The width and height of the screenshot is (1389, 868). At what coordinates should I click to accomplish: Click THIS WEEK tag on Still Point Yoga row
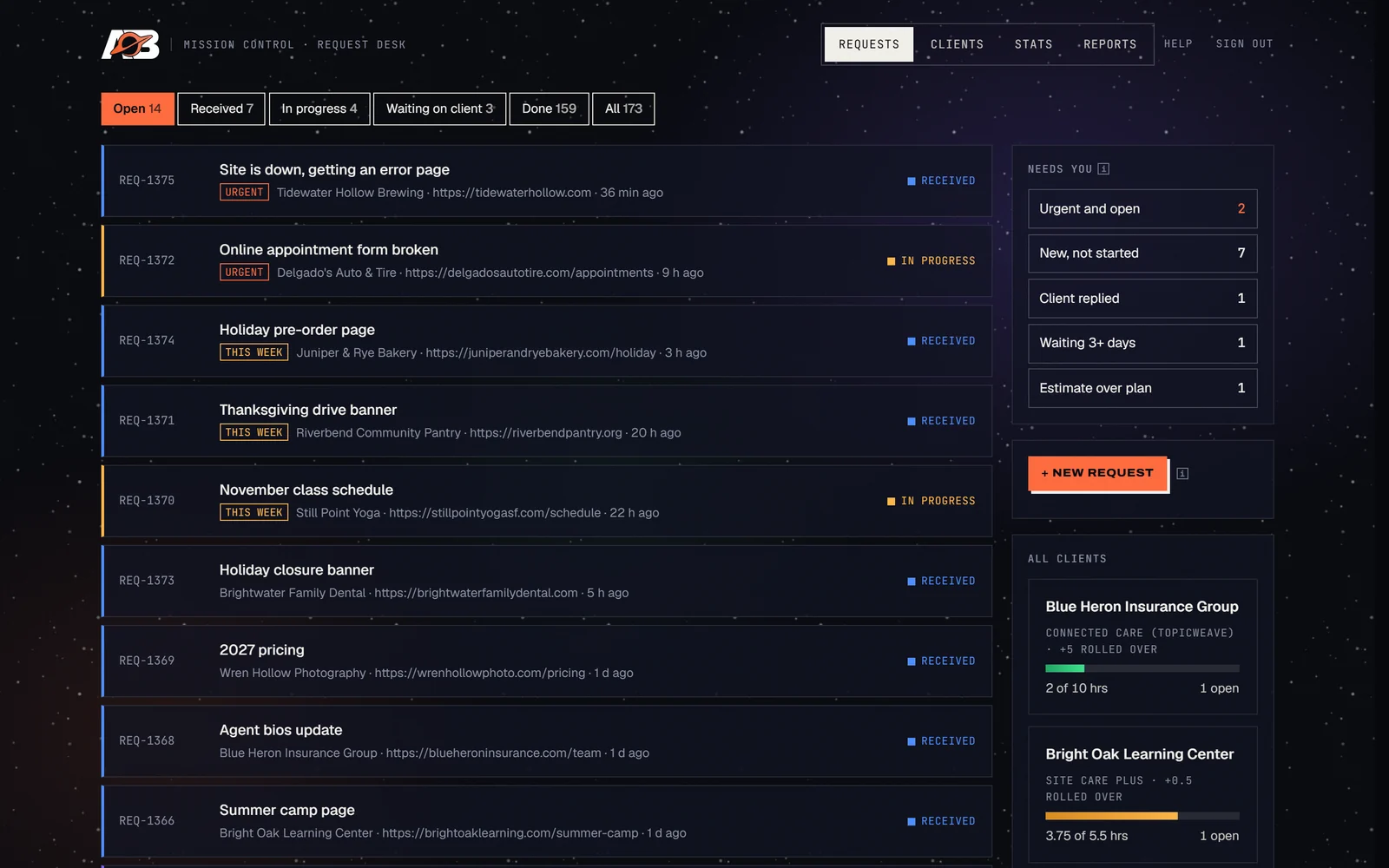(x=253, y=513)
